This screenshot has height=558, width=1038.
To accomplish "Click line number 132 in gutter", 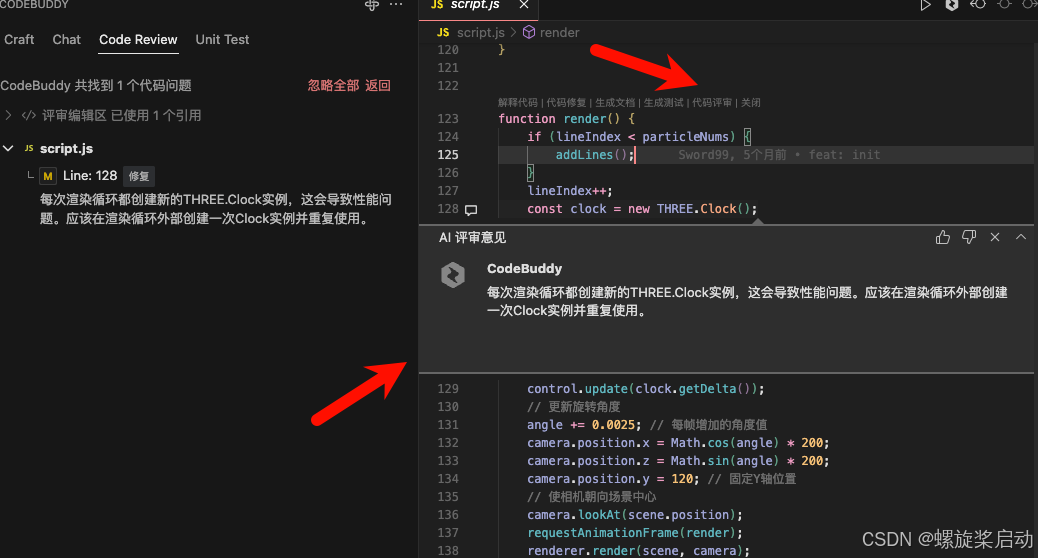I will click(448, 443).
